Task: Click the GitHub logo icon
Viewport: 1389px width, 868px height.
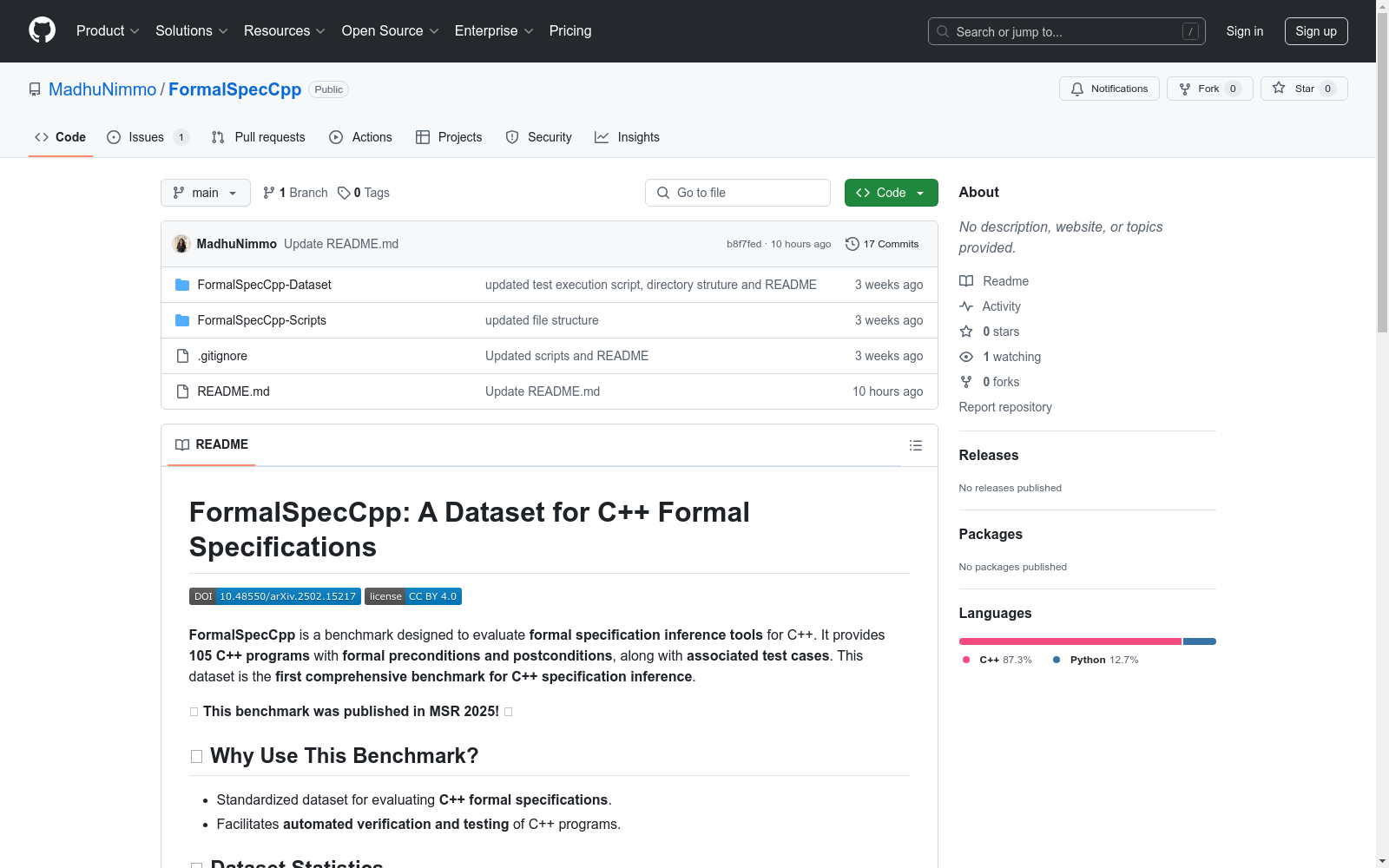Action: [42, 30]
